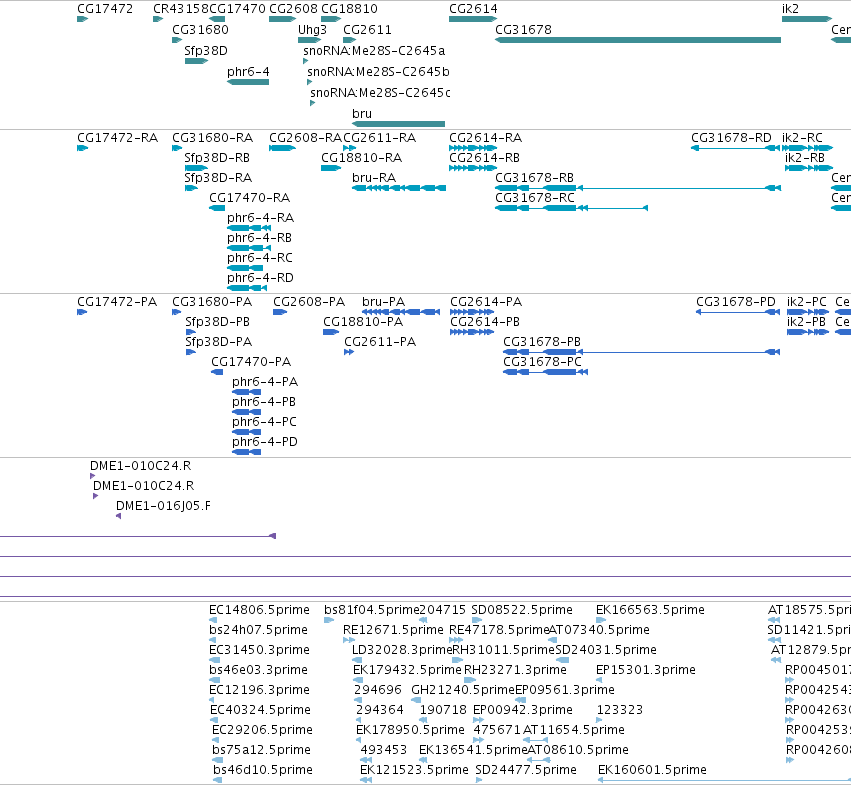Select protein CG17472-PA

click(x=117, y=302)
